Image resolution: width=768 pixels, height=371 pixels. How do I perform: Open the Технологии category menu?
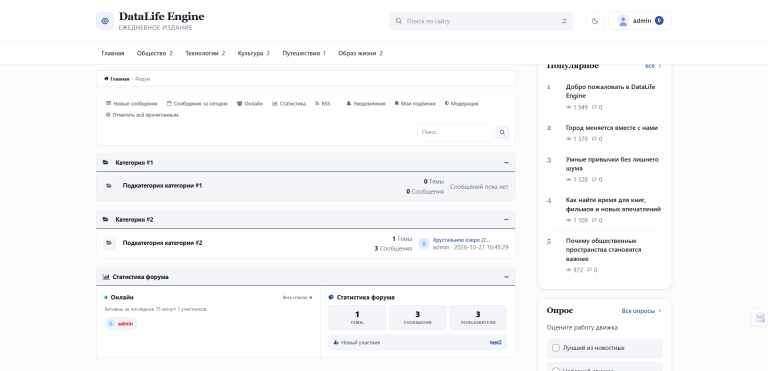click(x=205, y=53)
